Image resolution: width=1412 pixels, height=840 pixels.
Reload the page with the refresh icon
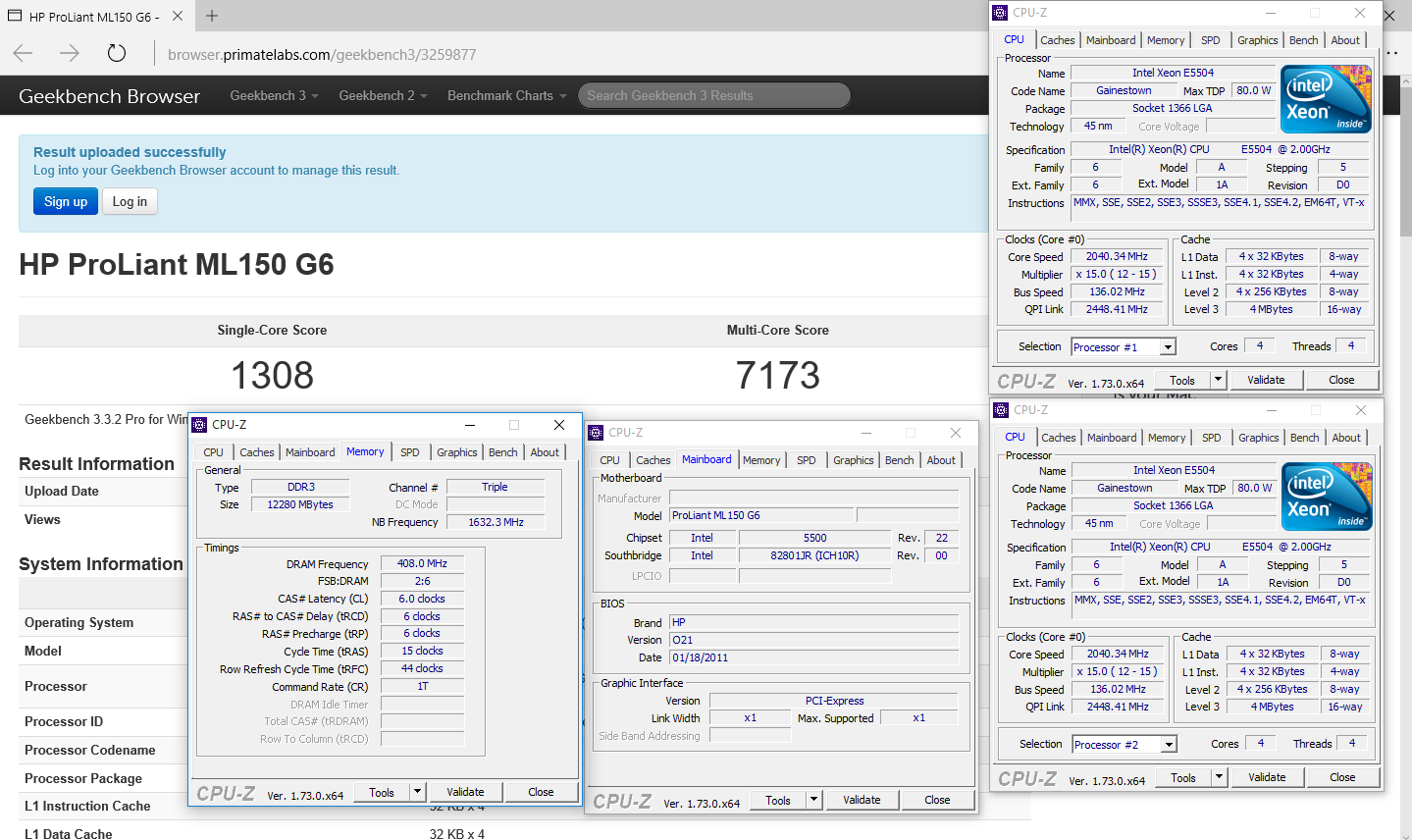pyautogui.click(x=116, y=53)
